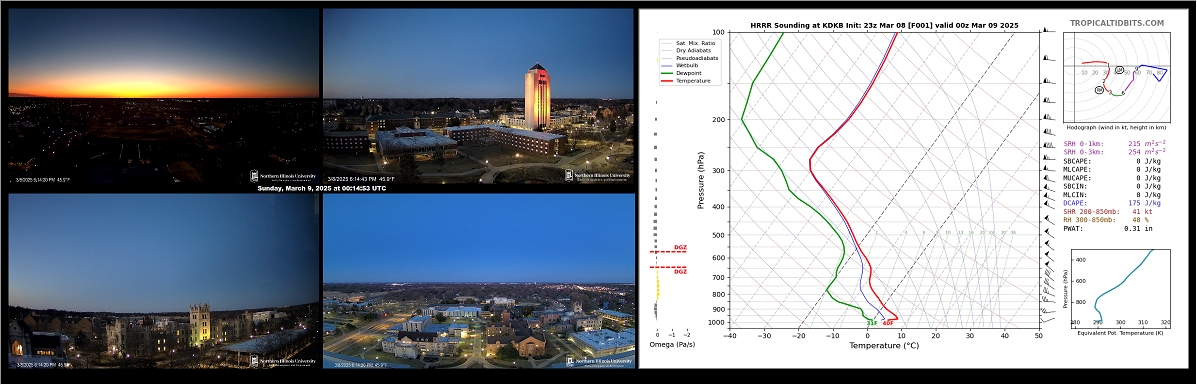
Task: Select the Temperature legend entry
Action: tap(686, 80)
